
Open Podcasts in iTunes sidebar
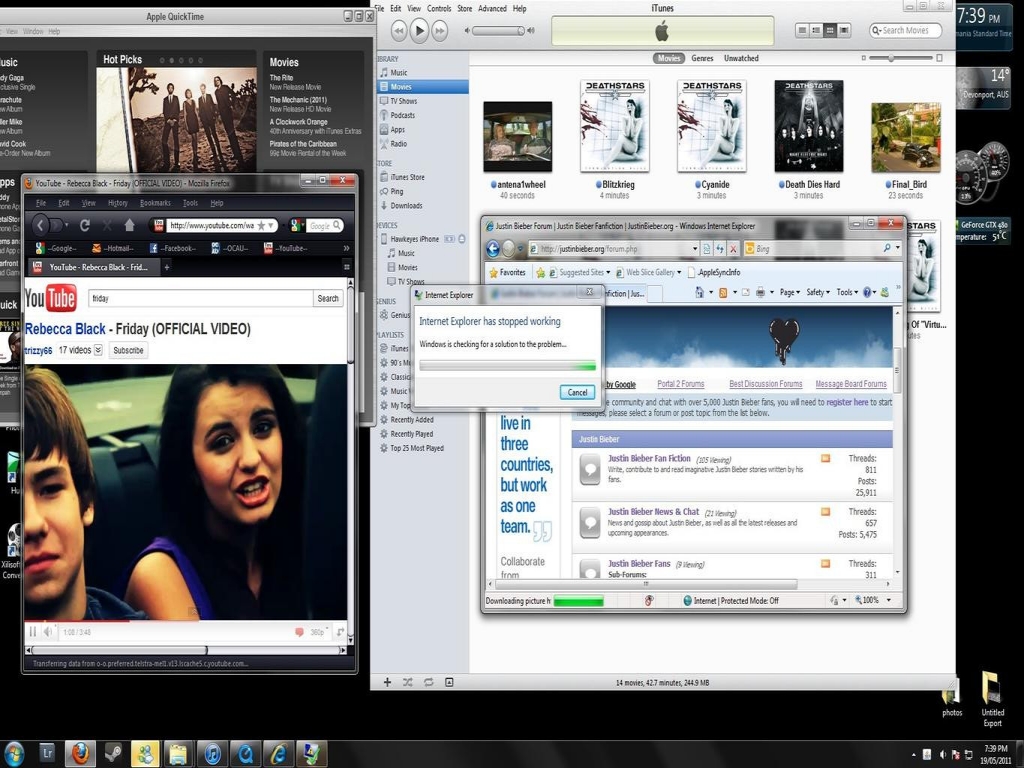coord(402,115)
